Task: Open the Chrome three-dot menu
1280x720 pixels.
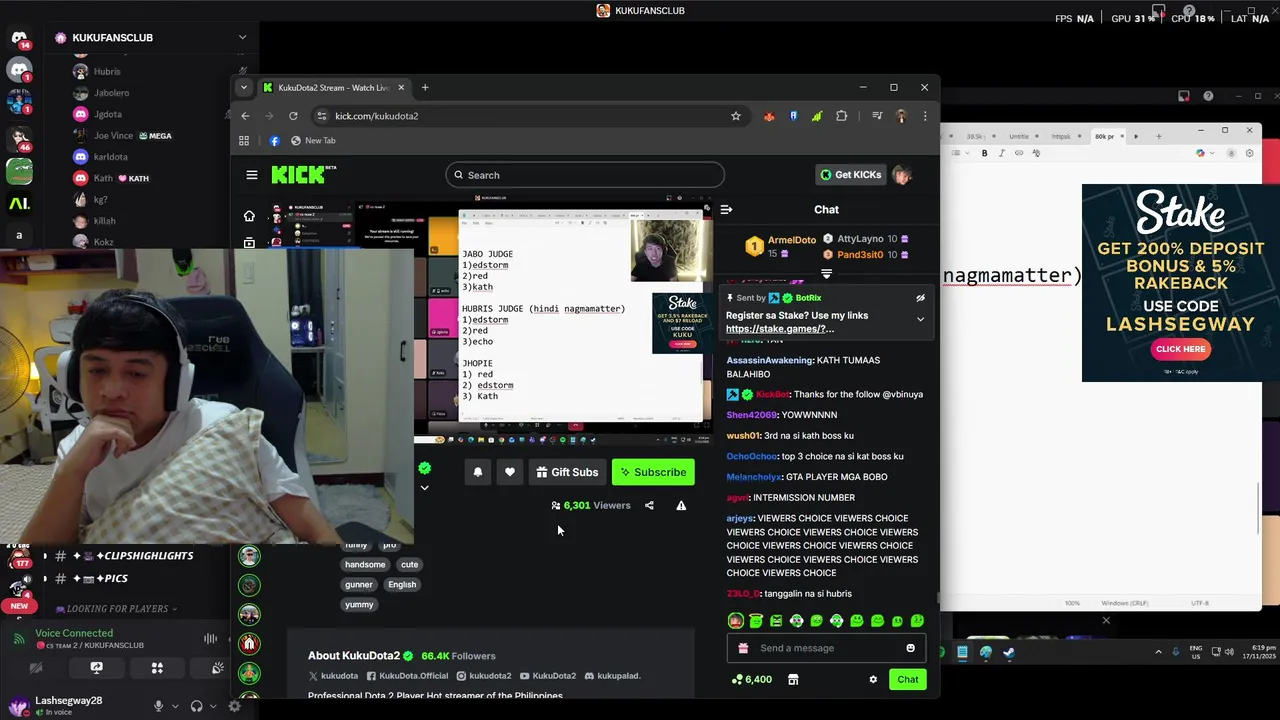Action: [925, 116]
